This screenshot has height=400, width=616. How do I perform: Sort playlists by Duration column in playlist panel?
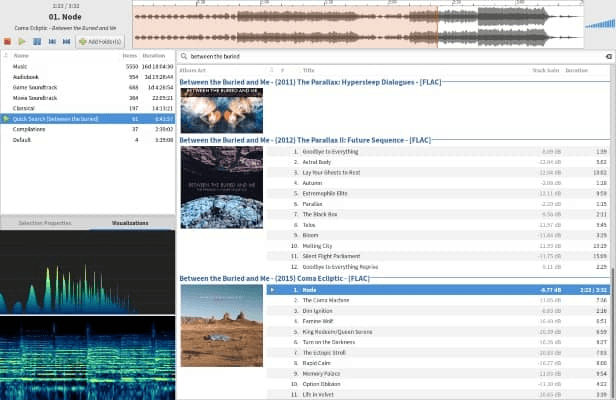pyautogui.click(x=154, y=56)
